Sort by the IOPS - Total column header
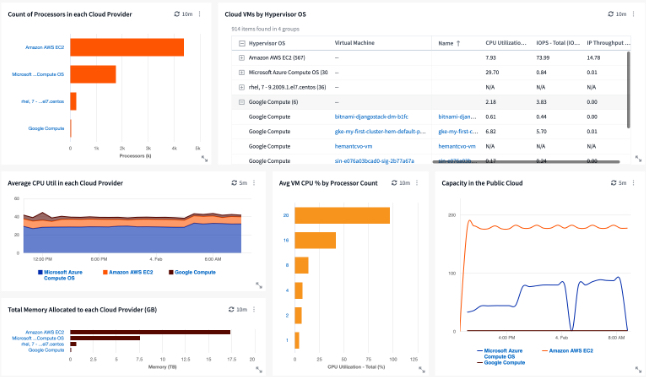 [x=558, y=43]
